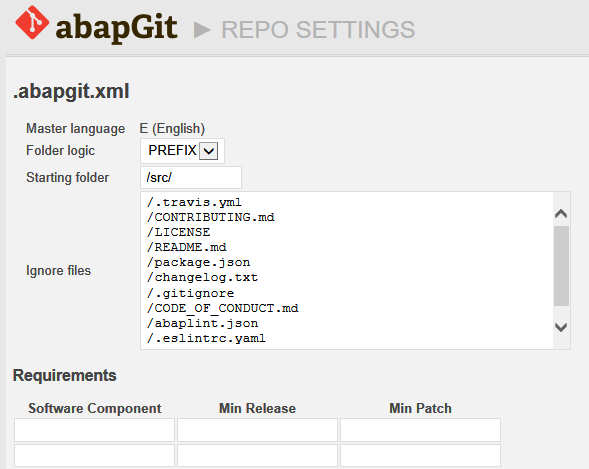Click the /LICENSE line in ignore list
The image size is (589, 469).
pos(178,232)
